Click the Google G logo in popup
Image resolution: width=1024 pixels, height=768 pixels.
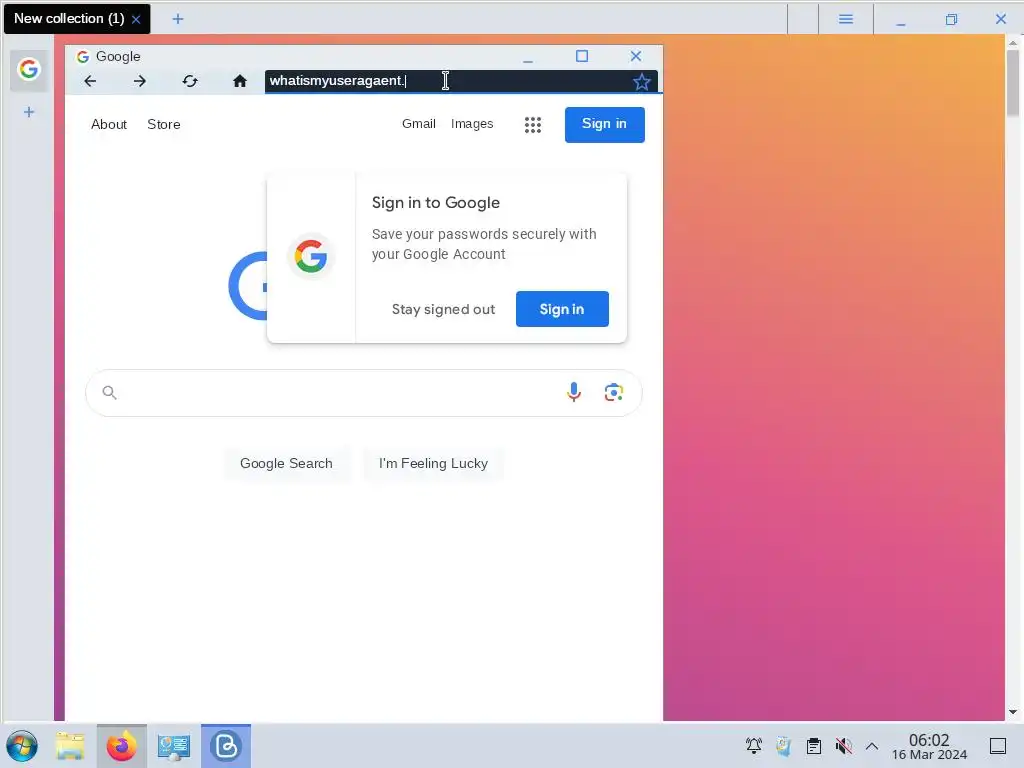(311, 256)
